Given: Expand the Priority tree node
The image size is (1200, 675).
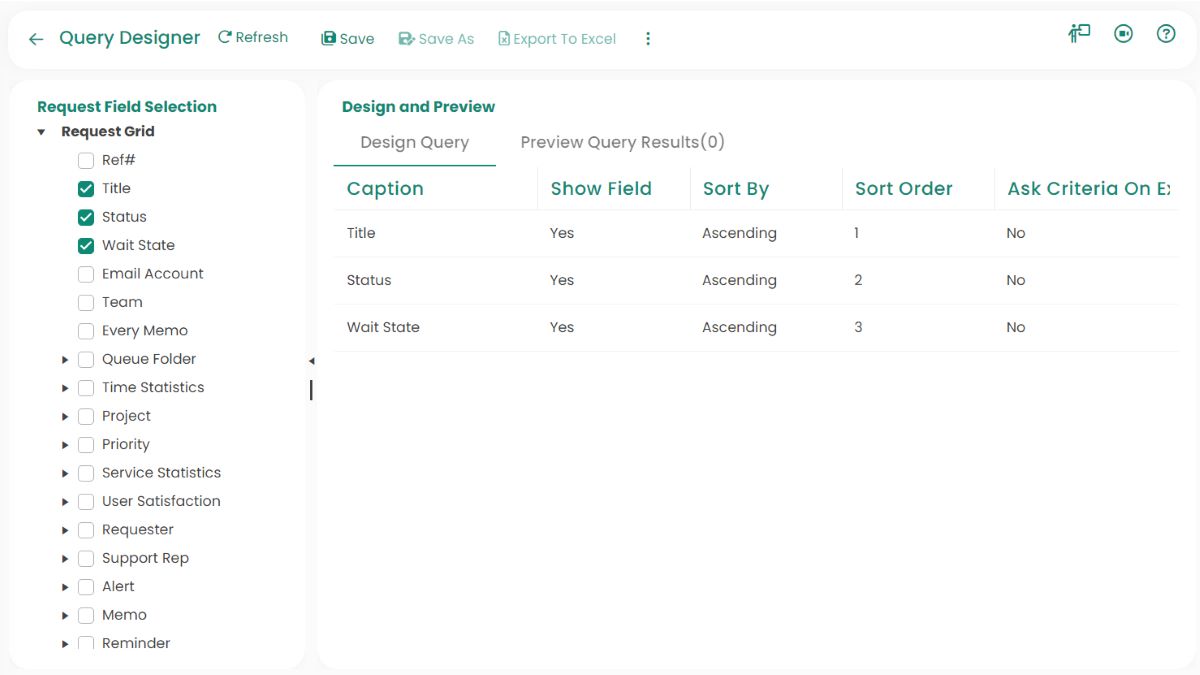Looking at the screenshot, I should tap(65, 445).
